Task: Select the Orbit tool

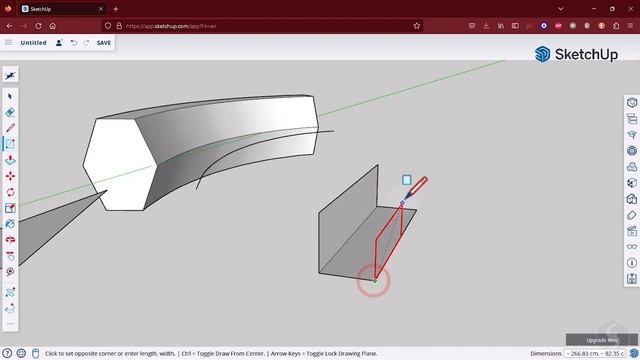Action: point(10,240)
